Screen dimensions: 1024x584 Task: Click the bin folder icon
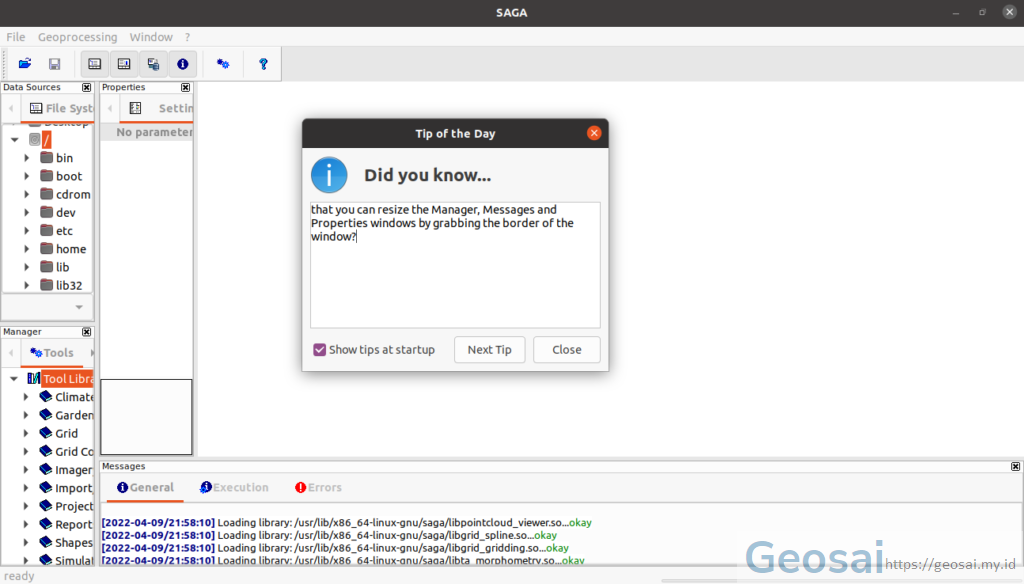pos(46,157)
